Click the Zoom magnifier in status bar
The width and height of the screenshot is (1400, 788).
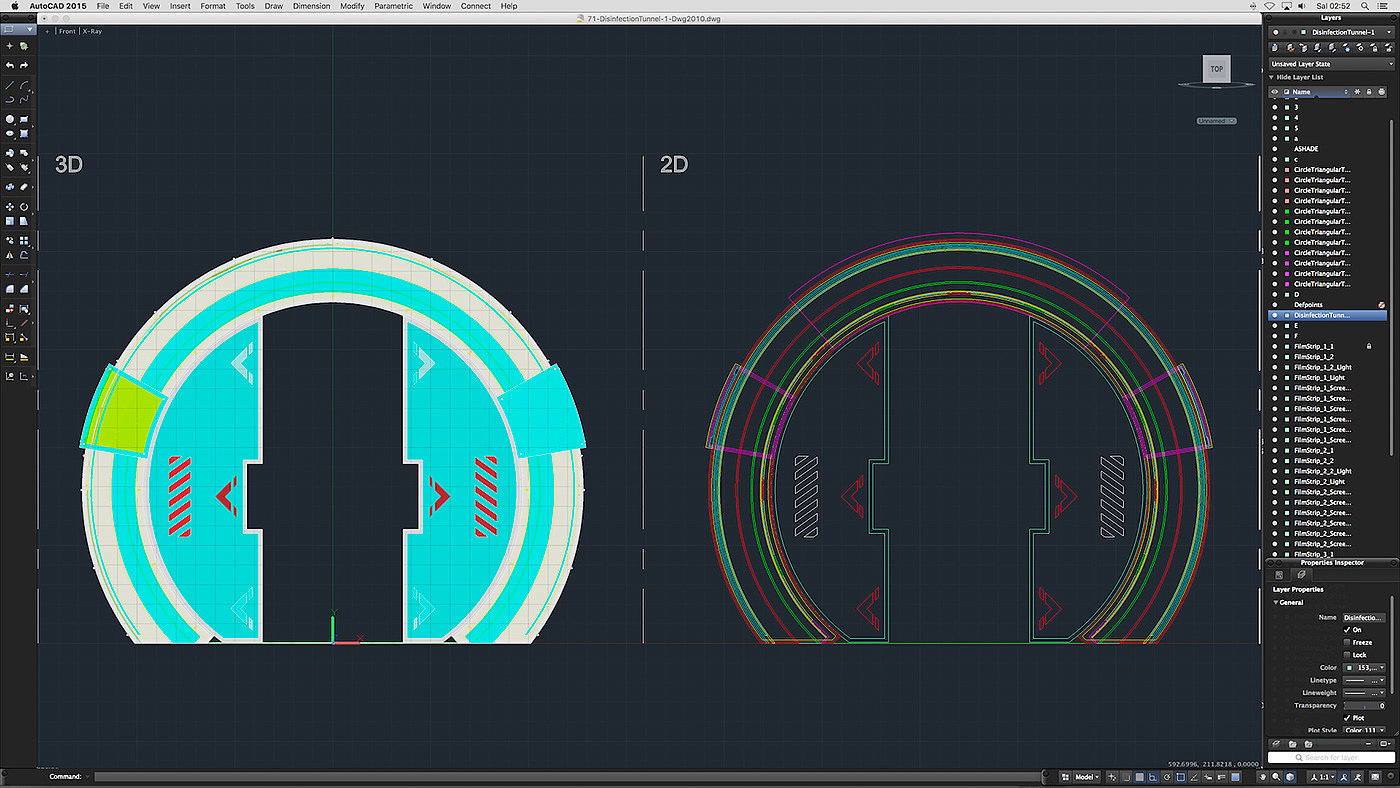click(1278, 777)
